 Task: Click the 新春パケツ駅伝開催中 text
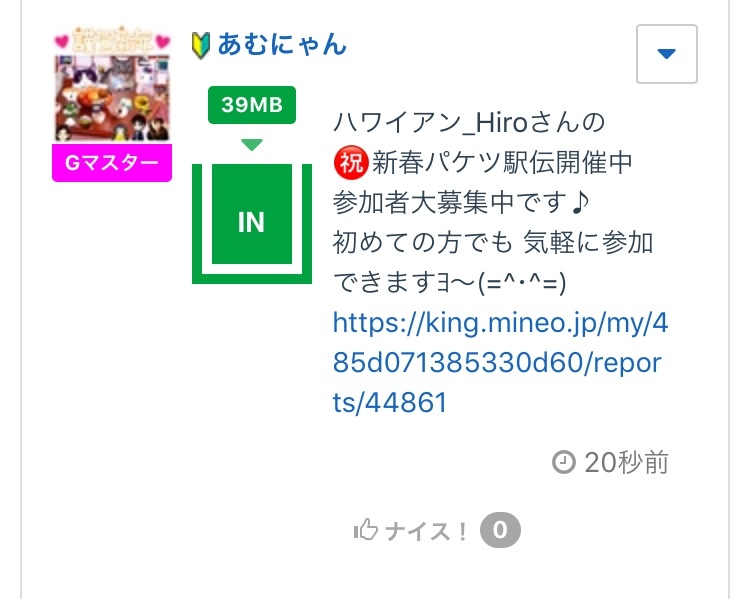(502, 163)
